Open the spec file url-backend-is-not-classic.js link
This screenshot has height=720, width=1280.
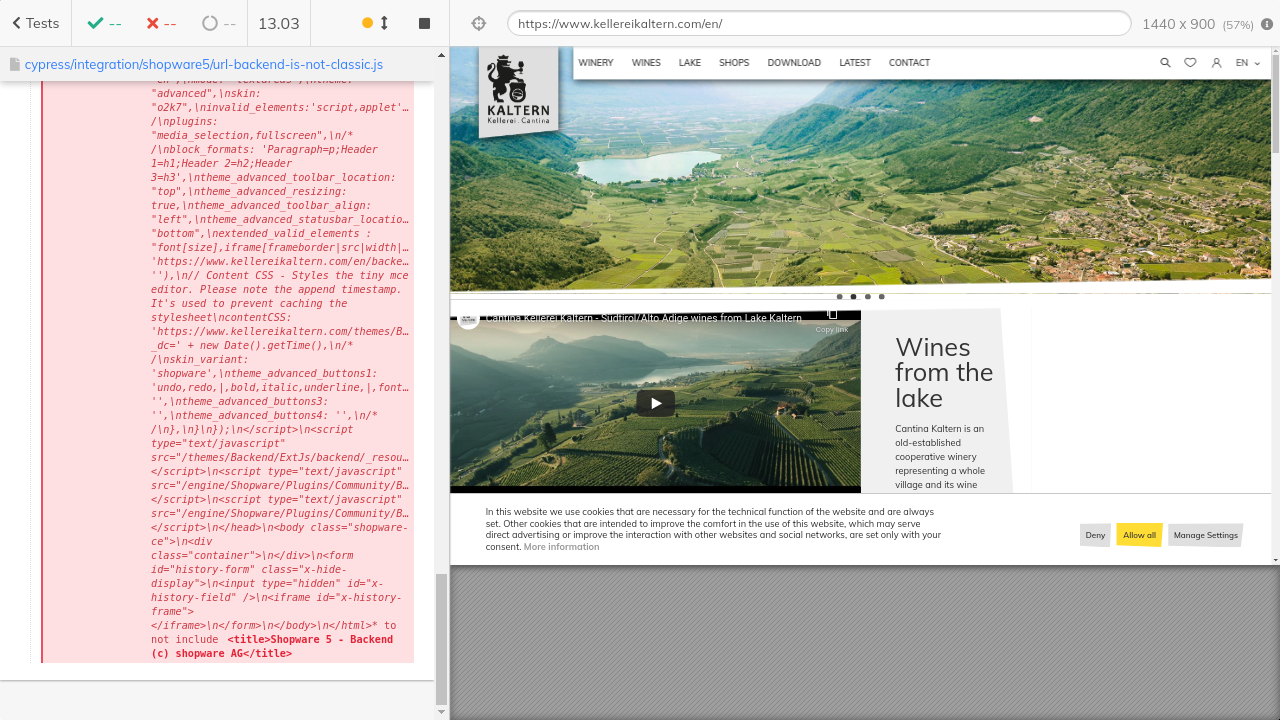click(x=204, y=65)
